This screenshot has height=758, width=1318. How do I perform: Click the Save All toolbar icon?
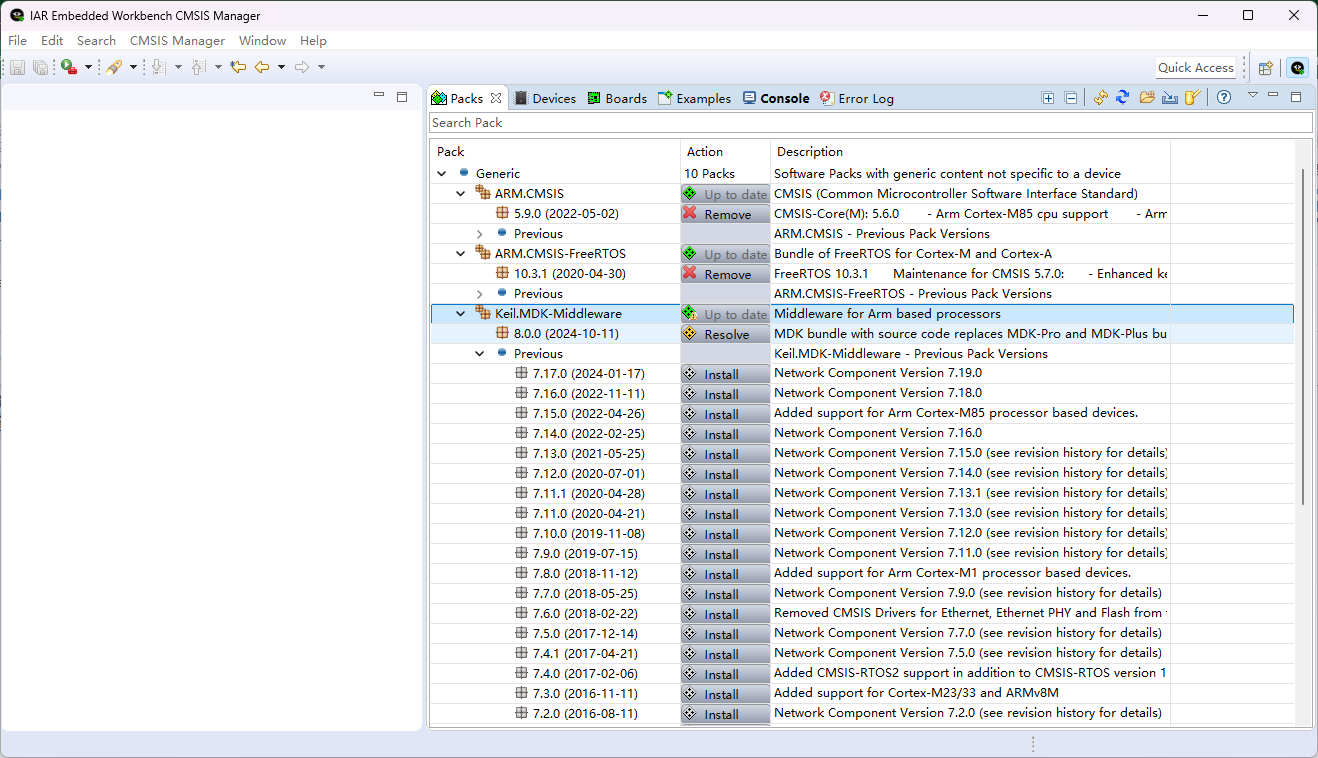[40, 67]
